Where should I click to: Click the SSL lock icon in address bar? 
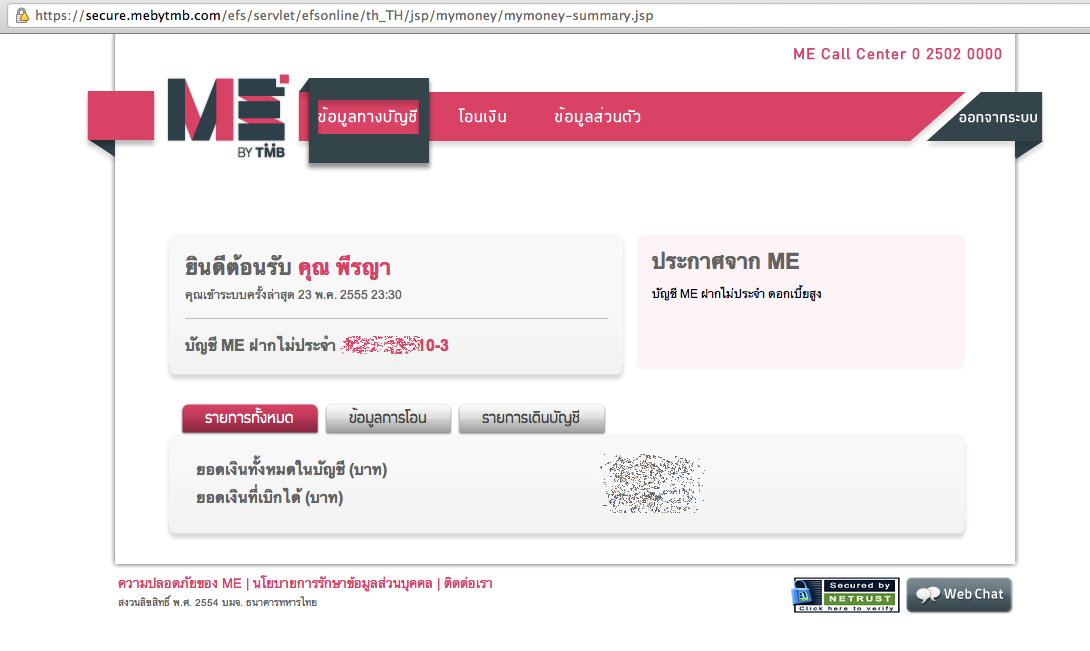tap(22, 15)
